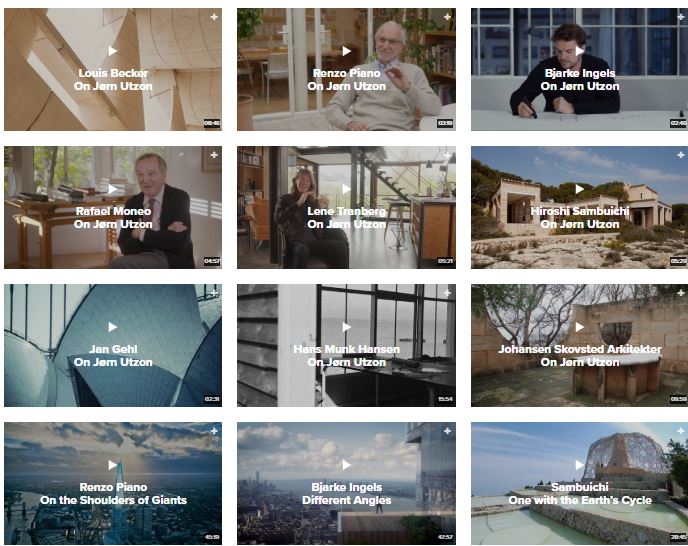Play the Louis Becker On Jørn Utzon video
Screen dimensions: 688x546
(113, 51)
